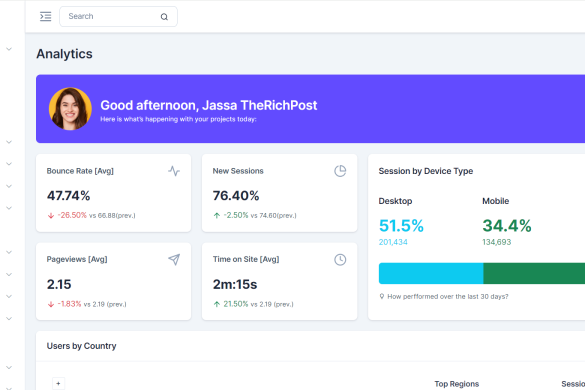The width and height of the screenshot is (585, 390).
Task: Expand the sidebar chevron beside greeting banner bottom
Action: 9,142
